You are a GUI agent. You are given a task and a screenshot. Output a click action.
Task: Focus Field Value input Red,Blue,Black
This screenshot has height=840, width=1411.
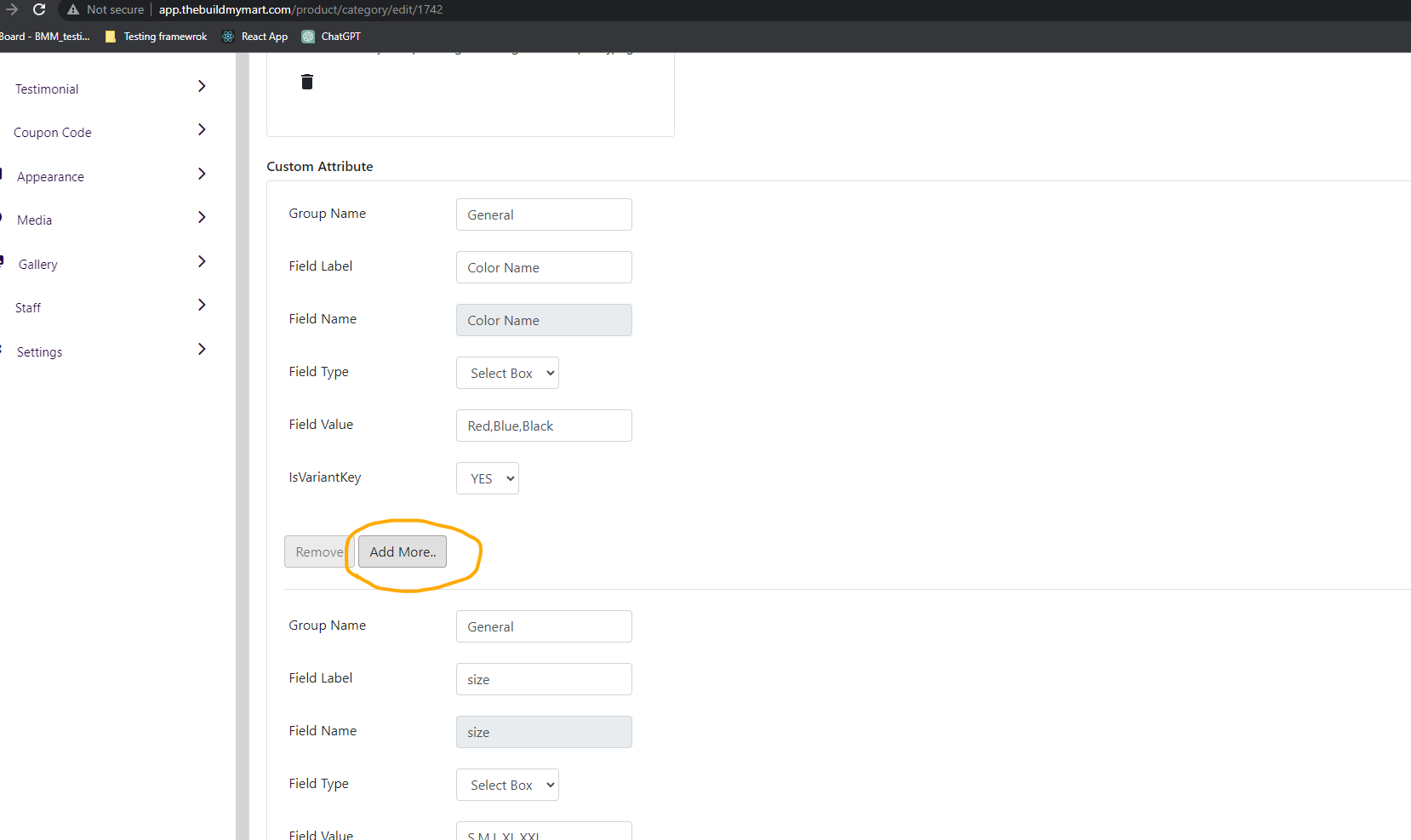pos(544,426)
